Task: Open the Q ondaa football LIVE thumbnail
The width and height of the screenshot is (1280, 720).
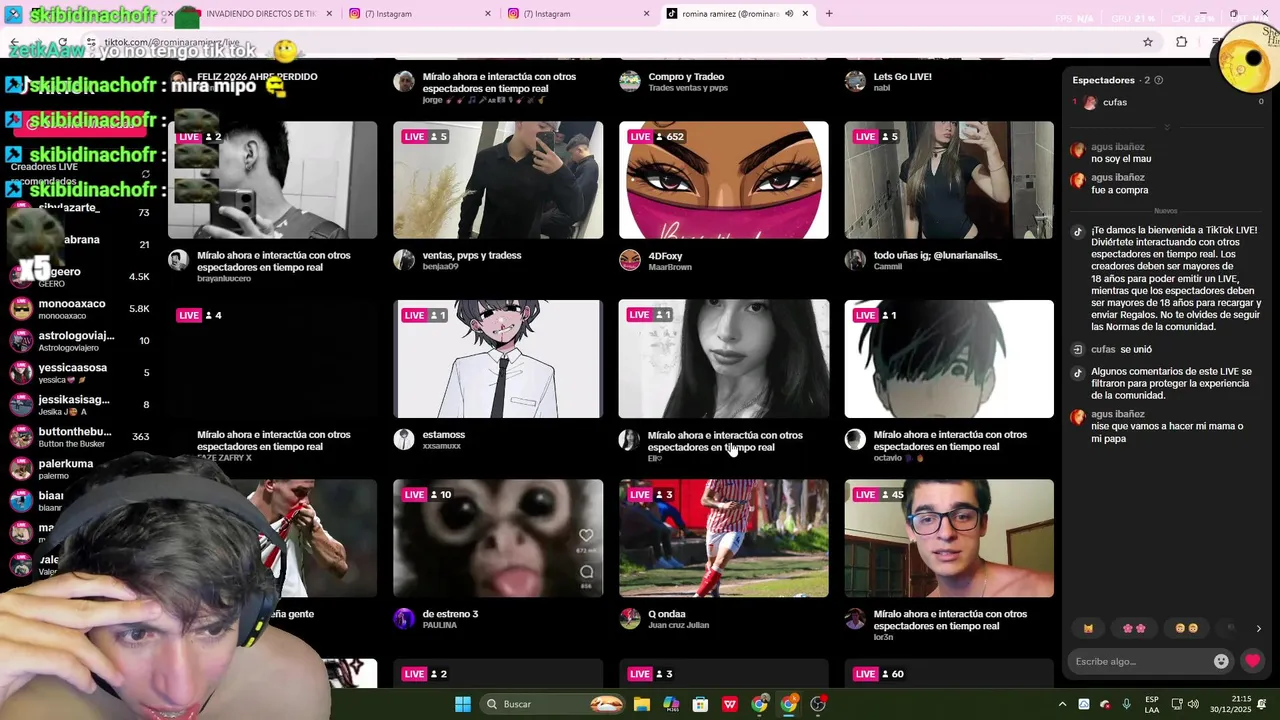Action: 724,538
